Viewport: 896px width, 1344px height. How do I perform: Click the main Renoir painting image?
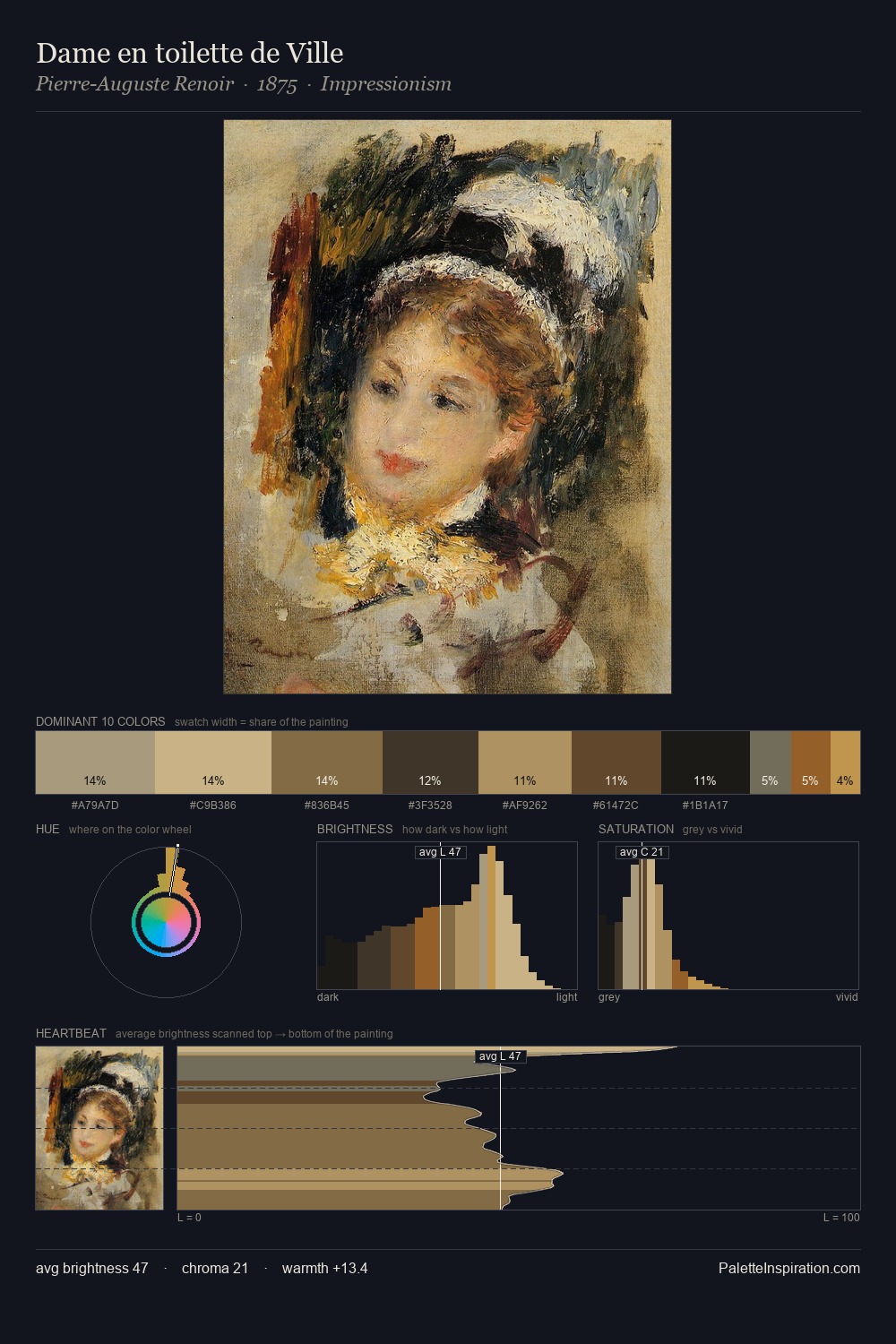click(447, 407)
